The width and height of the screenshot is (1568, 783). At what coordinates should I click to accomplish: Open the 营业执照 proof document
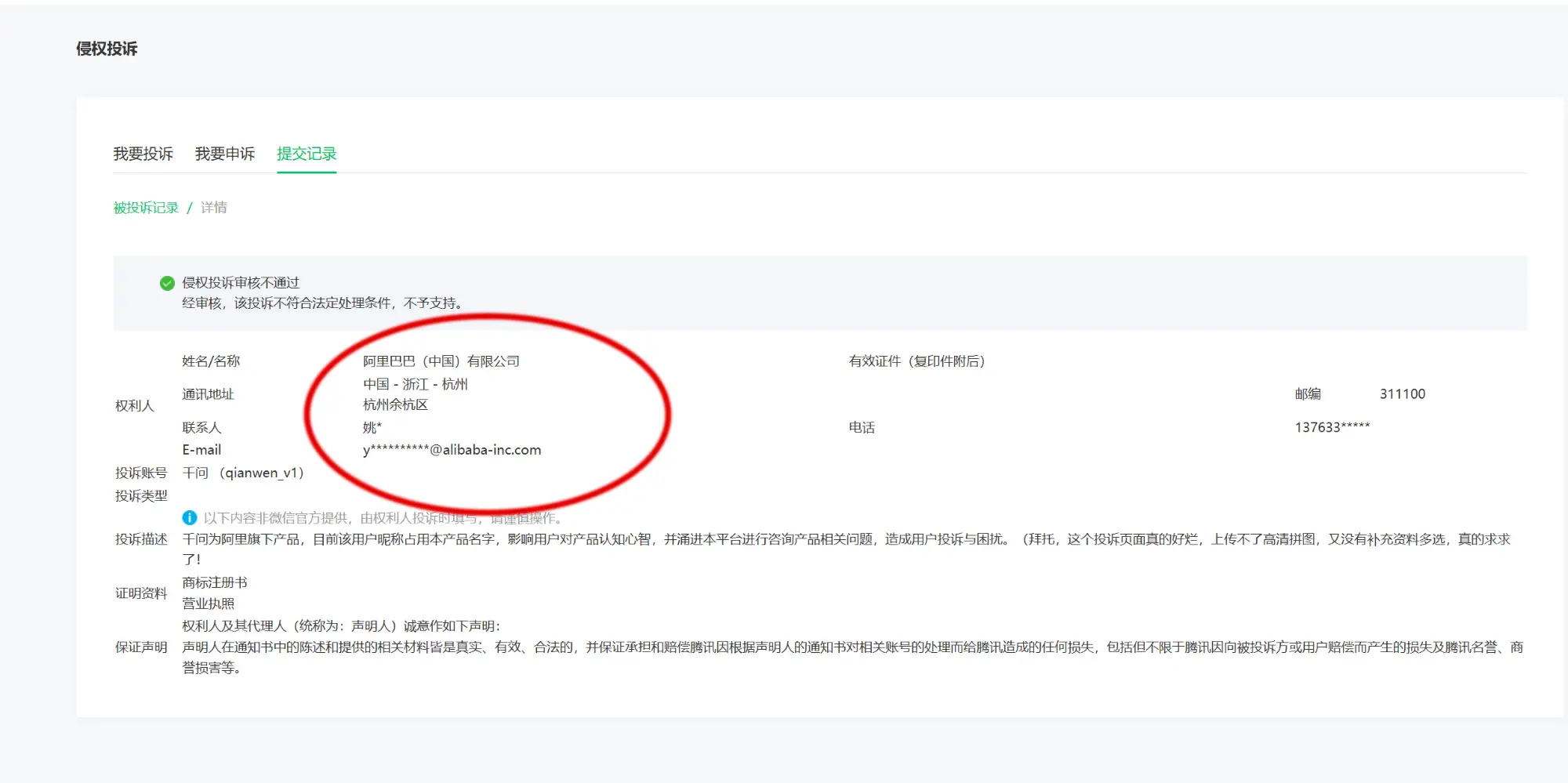208,604
